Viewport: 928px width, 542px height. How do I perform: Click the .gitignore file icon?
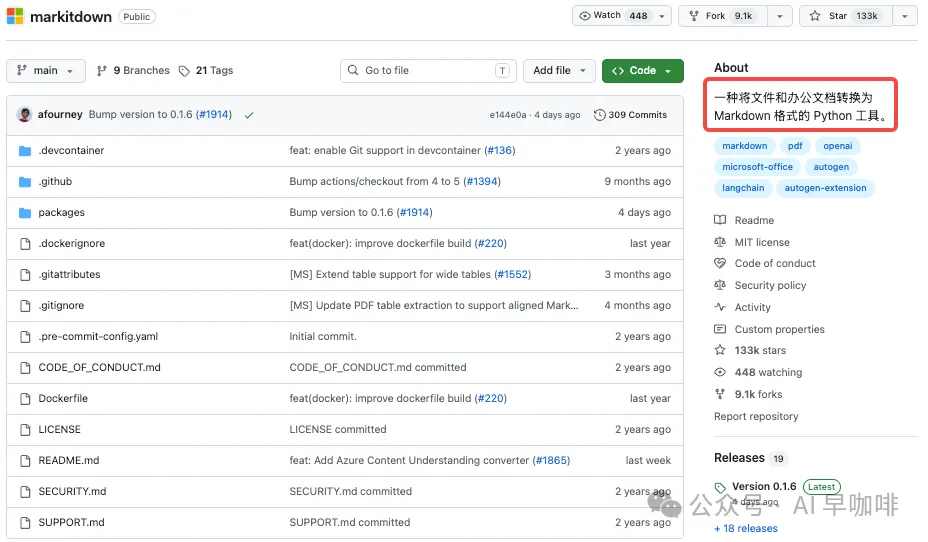pyautogui.click(x=25, y=306)
